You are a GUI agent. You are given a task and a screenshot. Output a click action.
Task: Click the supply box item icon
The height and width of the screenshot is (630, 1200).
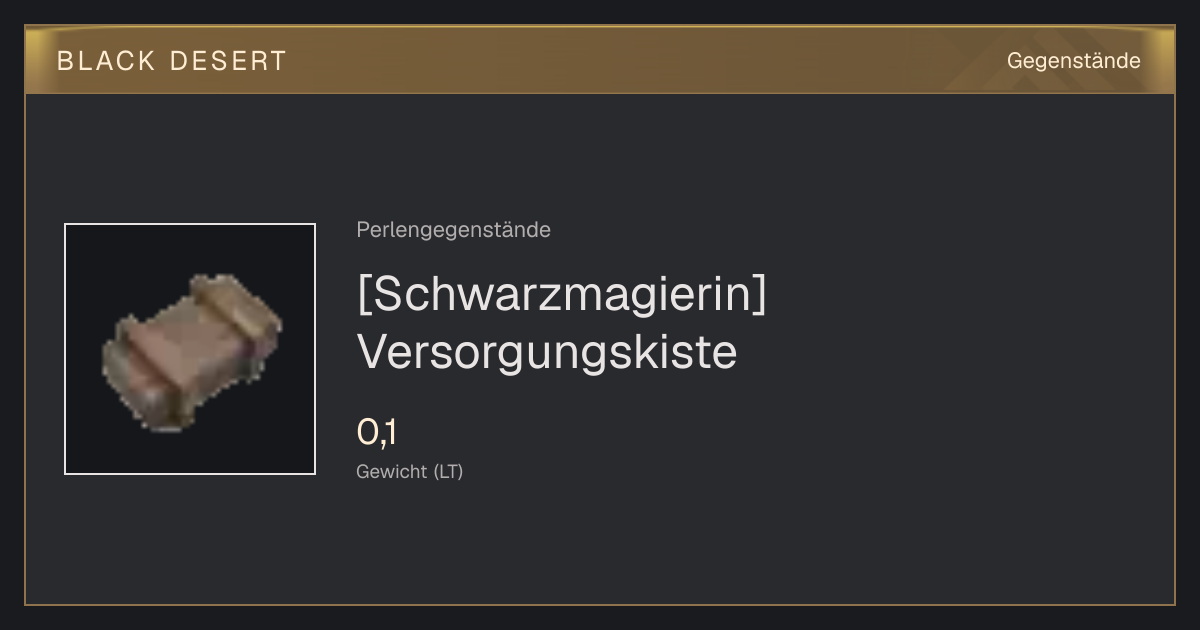coord(192,351)
